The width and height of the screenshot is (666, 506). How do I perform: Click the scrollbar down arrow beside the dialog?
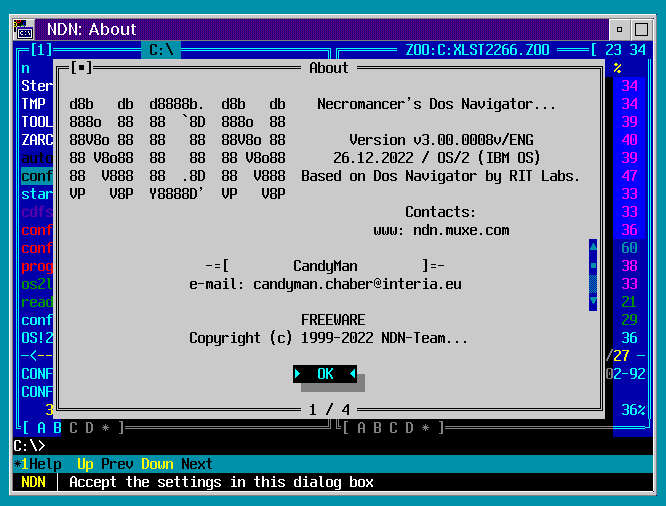tap(593, 301)
